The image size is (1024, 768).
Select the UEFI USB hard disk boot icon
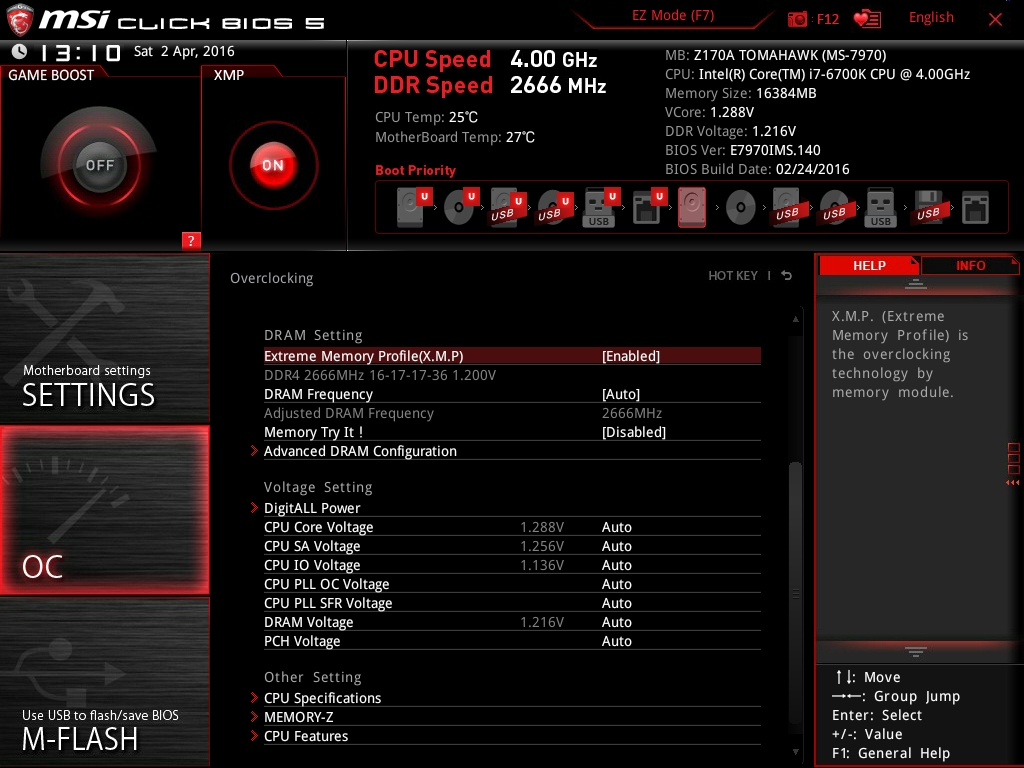coord(508,207)
